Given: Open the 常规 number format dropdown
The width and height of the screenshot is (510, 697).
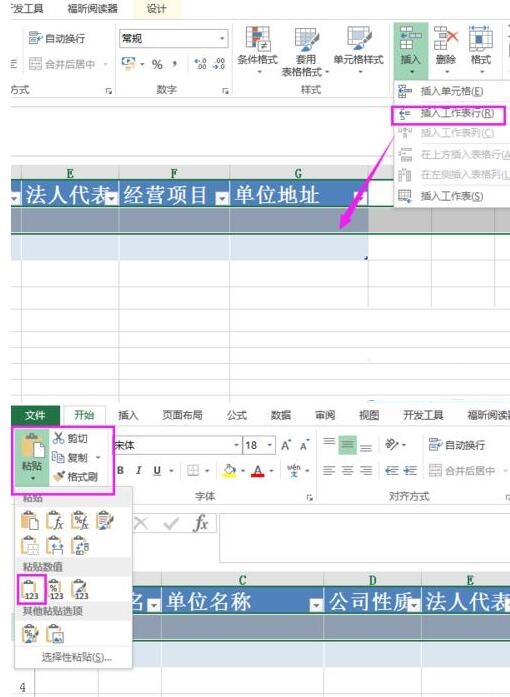Looking at the screenshot, I should [x=222, y=39].
